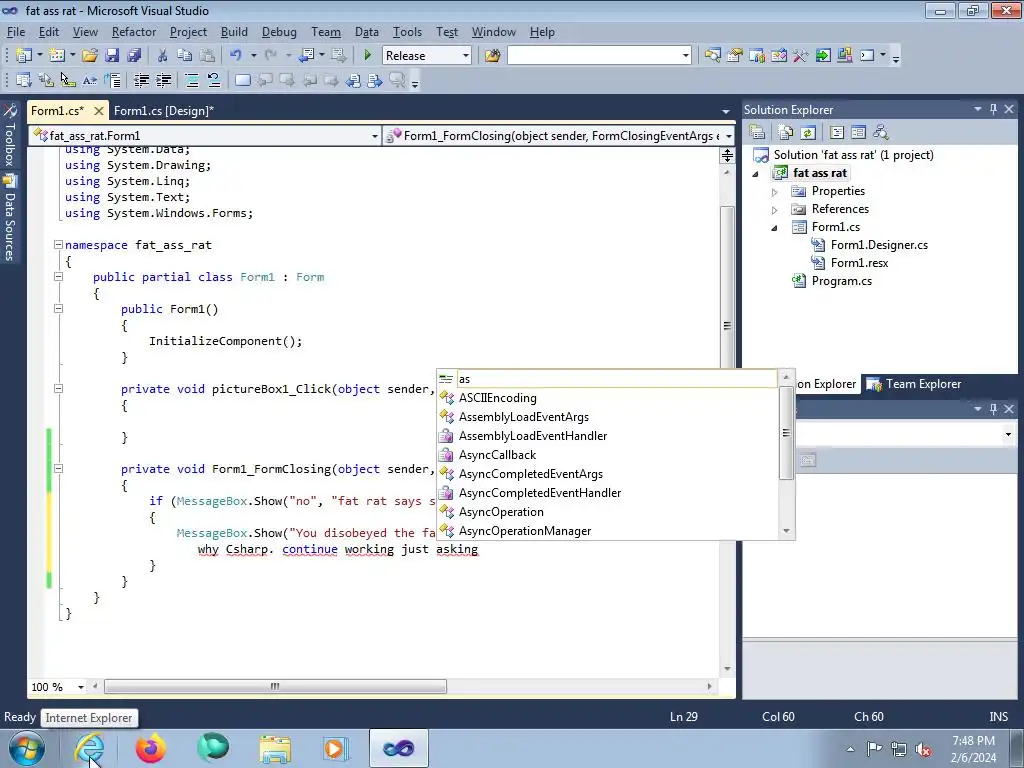
Task: Toggle auto-hide pin on Solution Explorer
Action: [993, 110]
